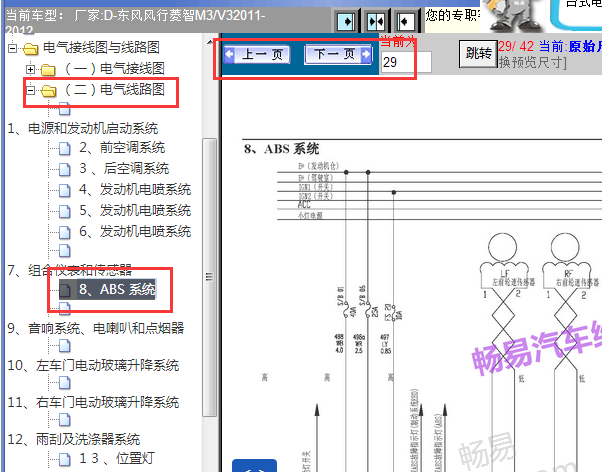
Task: Click the 当前:原始 size link
Action: (571, 46)
